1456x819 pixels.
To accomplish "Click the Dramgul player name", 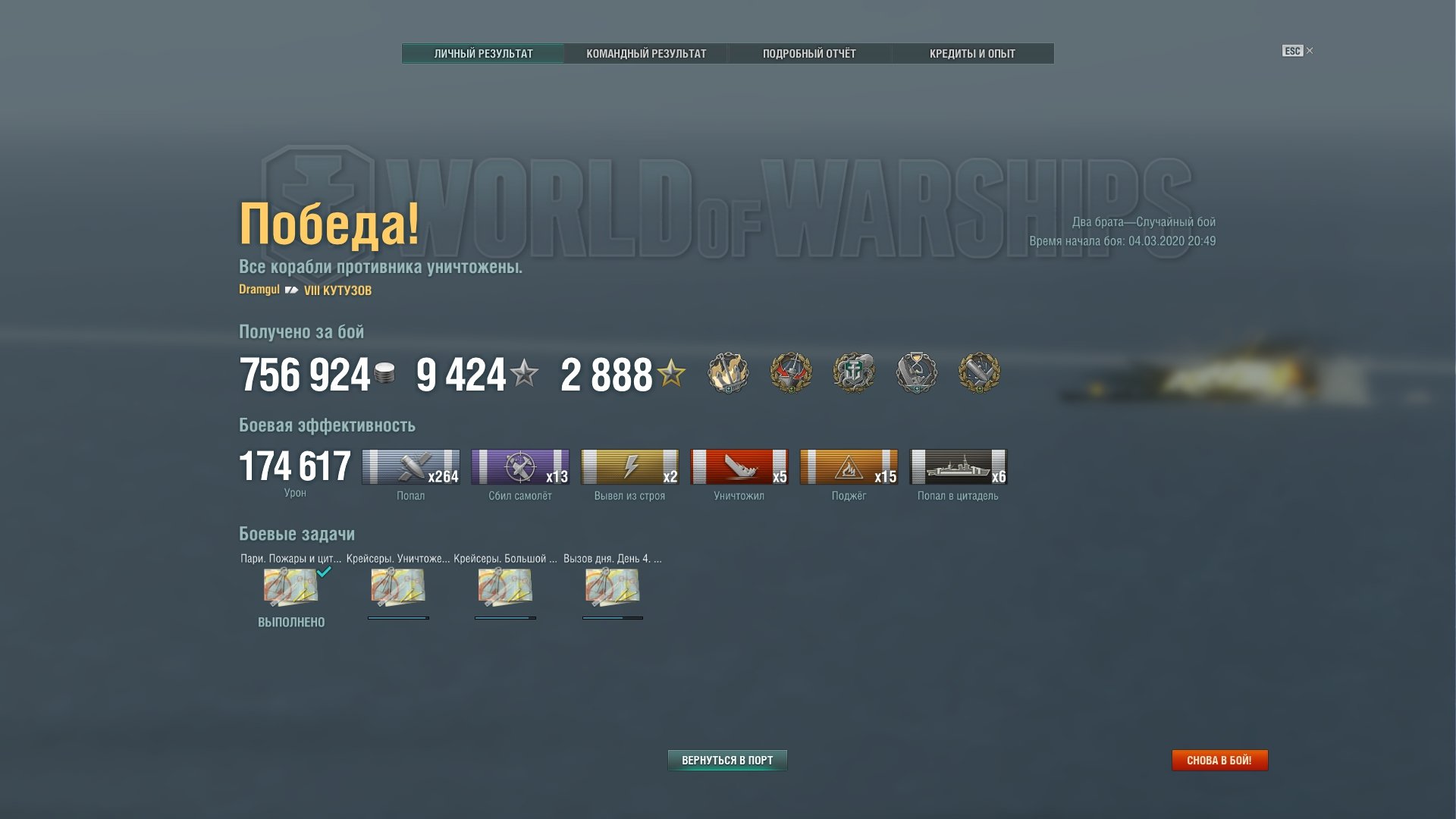I will pyautogui.click(x=259, y=290).
